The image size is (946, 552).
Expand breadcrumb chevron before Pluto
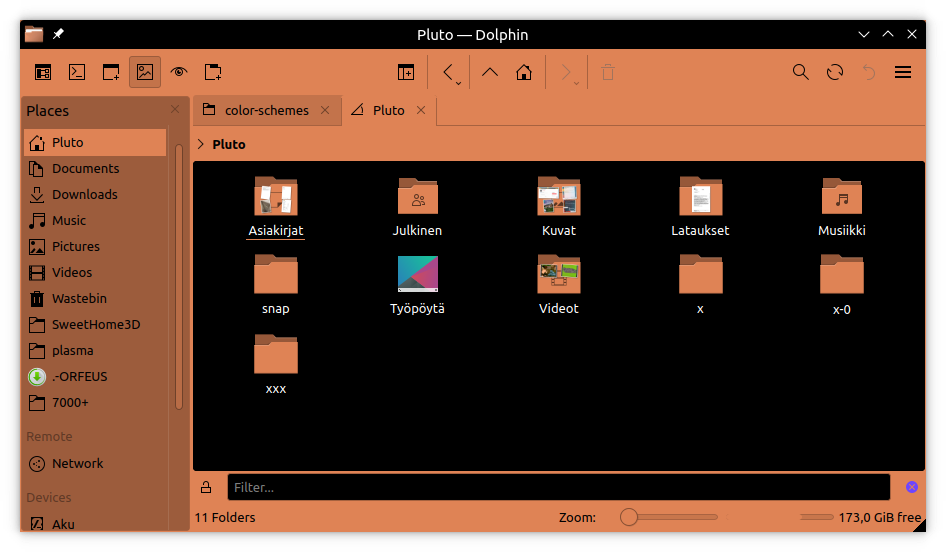pos(201,144)
